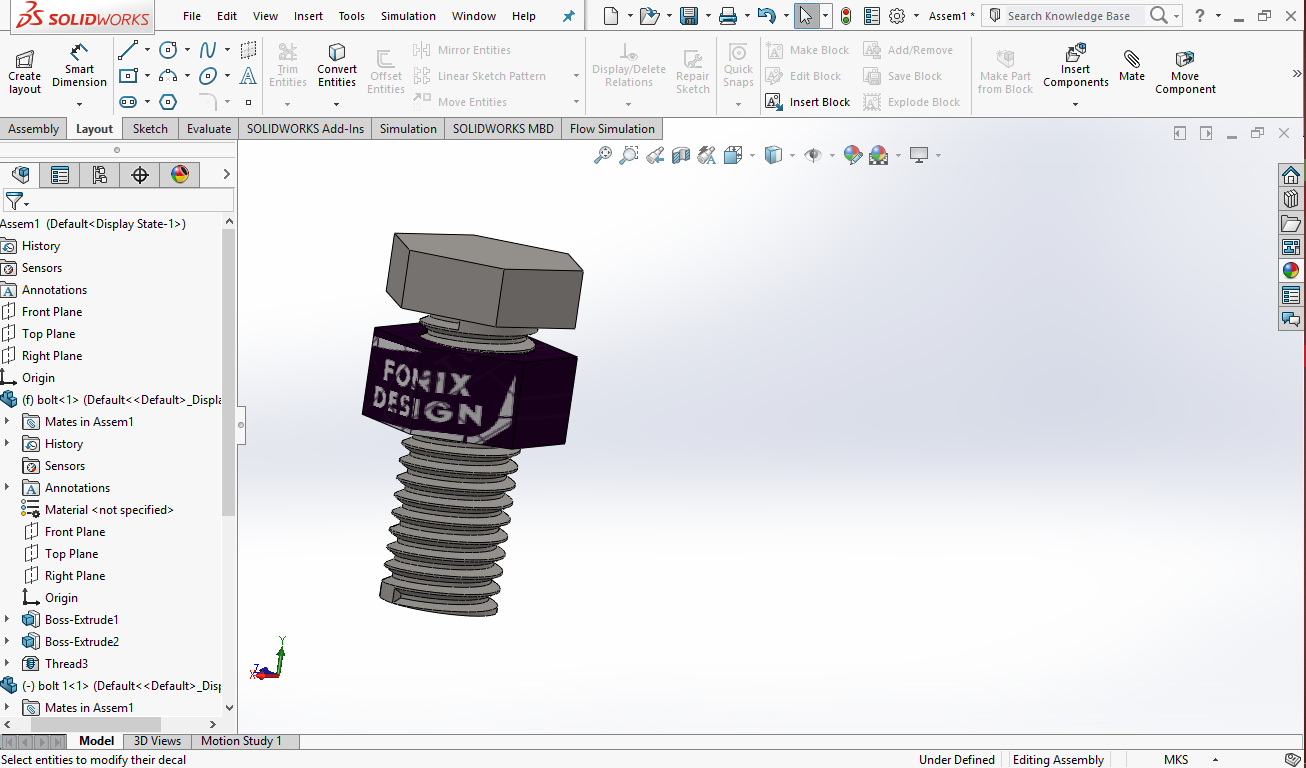Image resolution: width=1306 pixels, height=768 pixels.
Task: Switch to FeatureManager Design Tree tab
Action: (x=20, y=175)
